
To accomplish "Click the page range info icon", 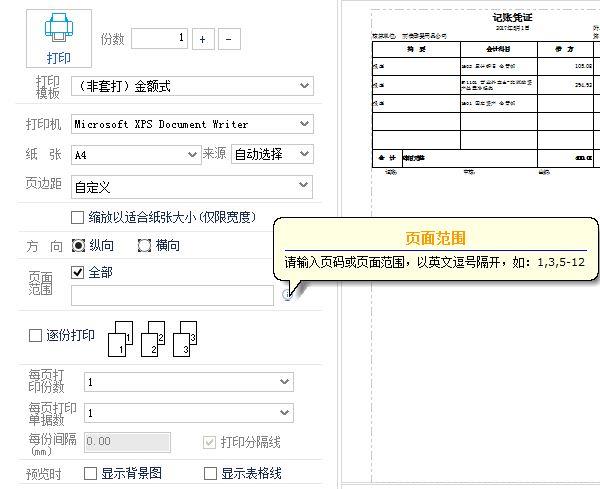I will click(x=287, y=295).
